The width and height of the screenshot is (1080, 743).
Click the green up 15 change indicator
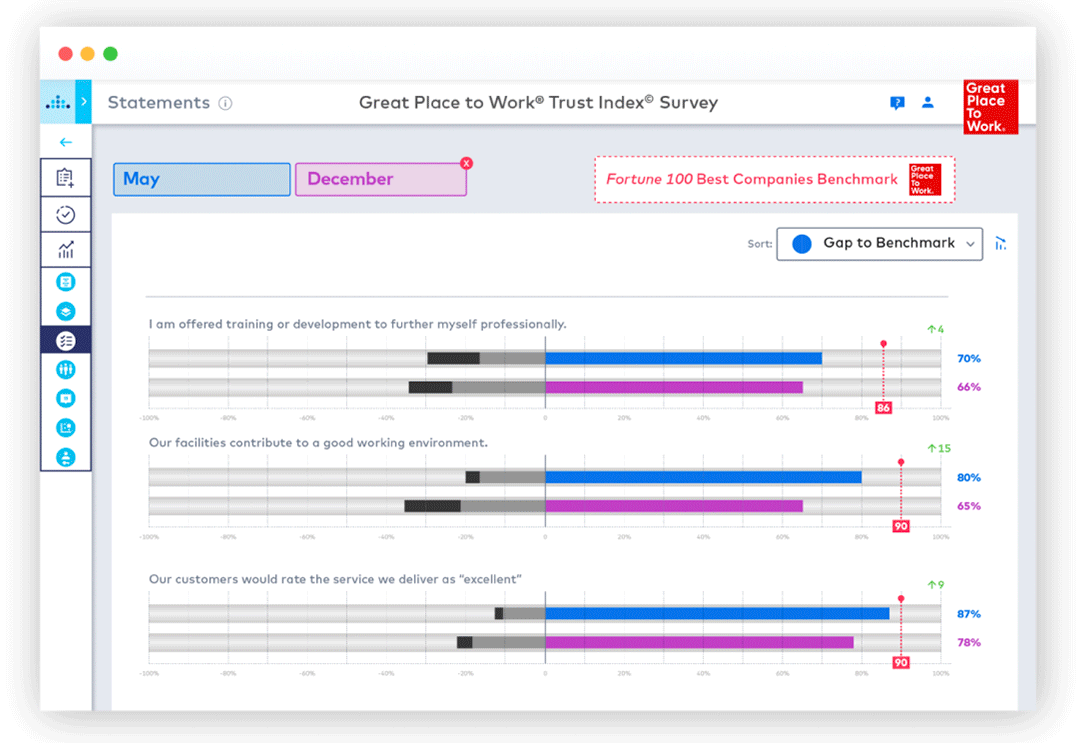[x=939, y=448]
